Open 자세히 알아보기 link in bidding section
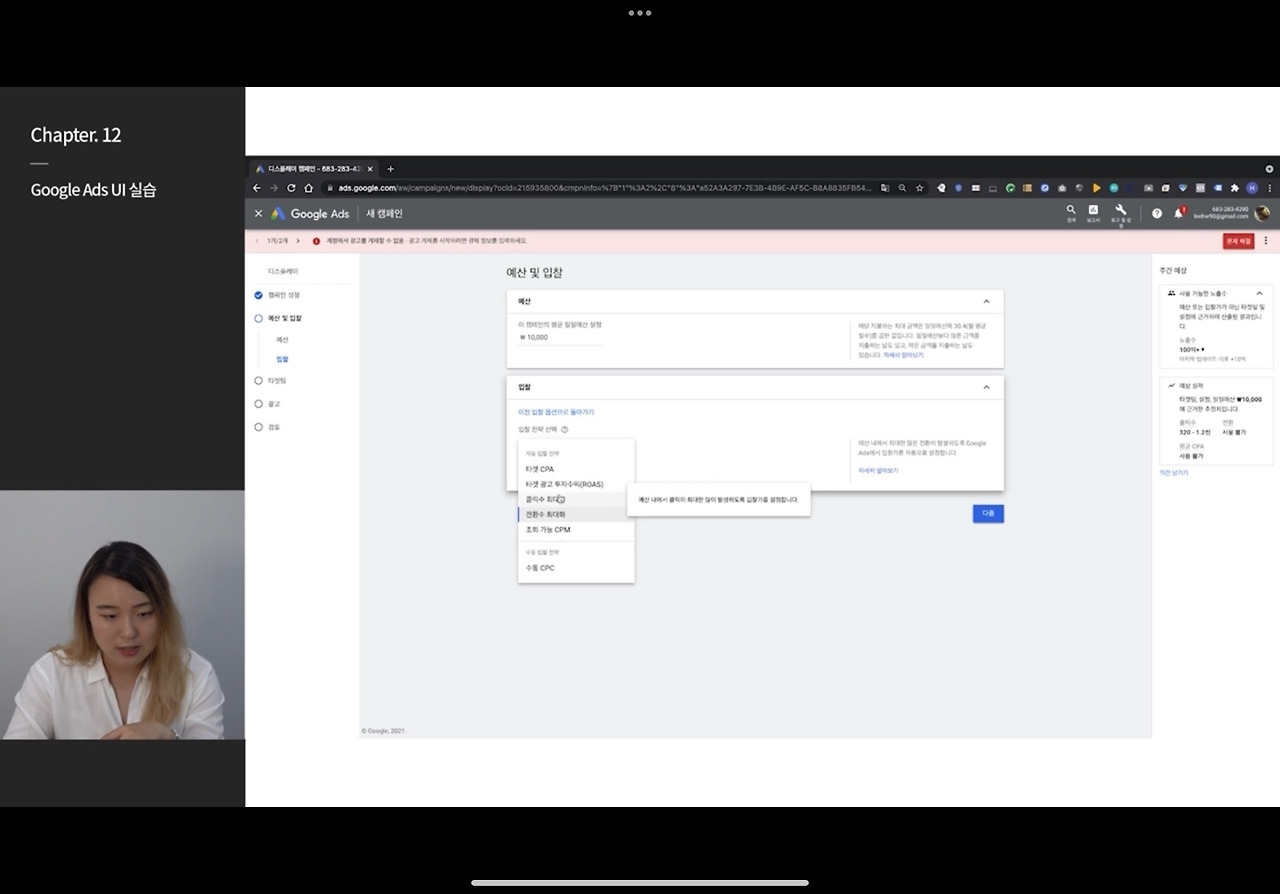 tap(878, 470)
